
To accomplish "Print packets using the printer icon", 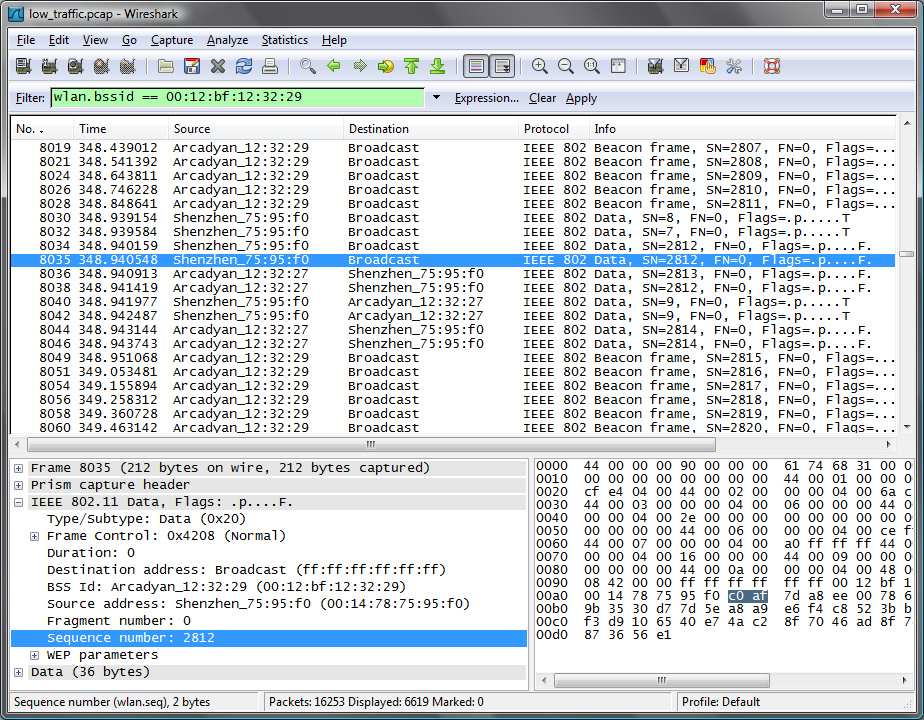I will [270, 67].
